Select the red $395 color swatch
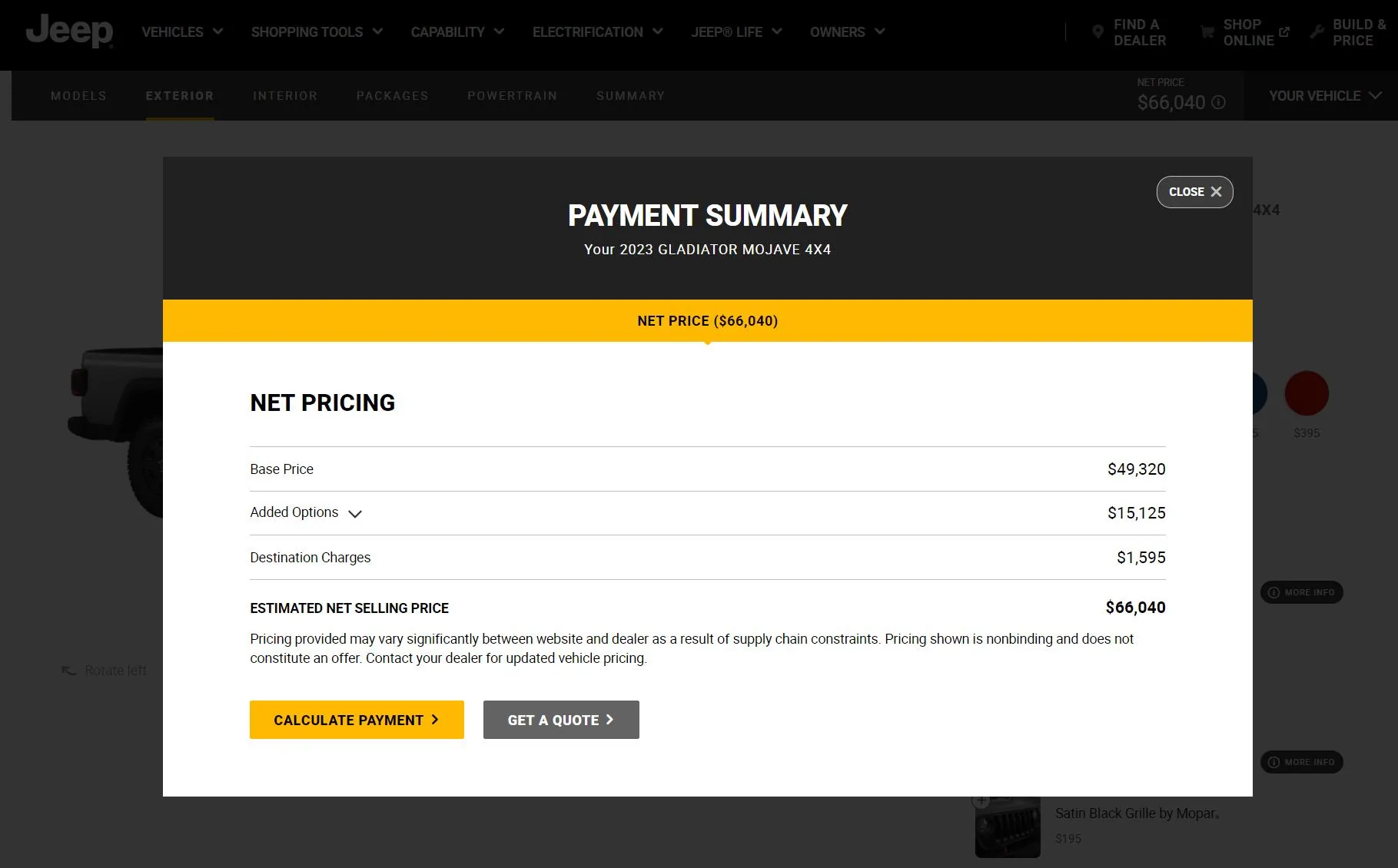This screenshot has height=868, width=1398. 1307,393
